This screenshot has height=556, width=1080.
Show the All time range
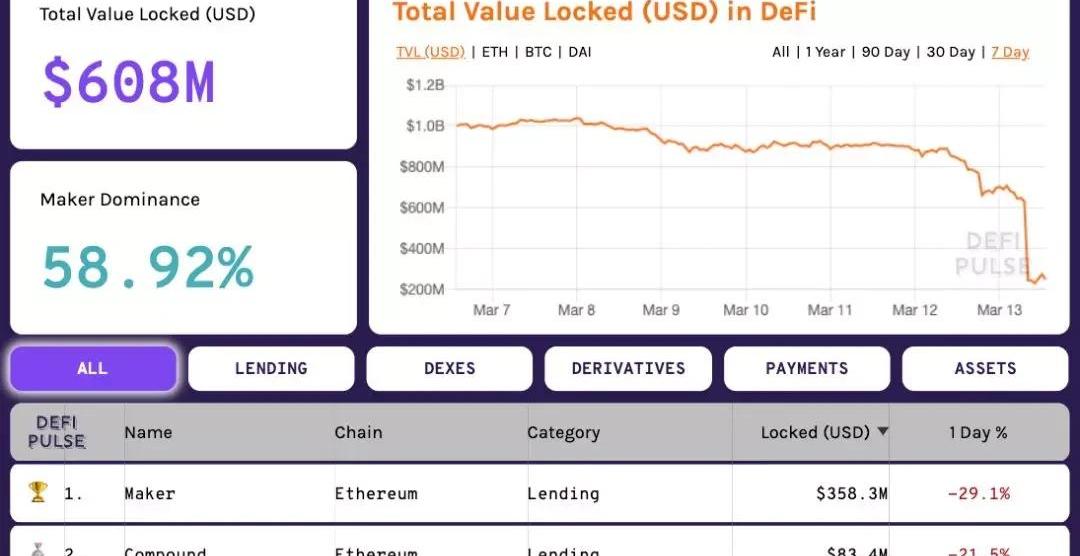tap(780, 52)
